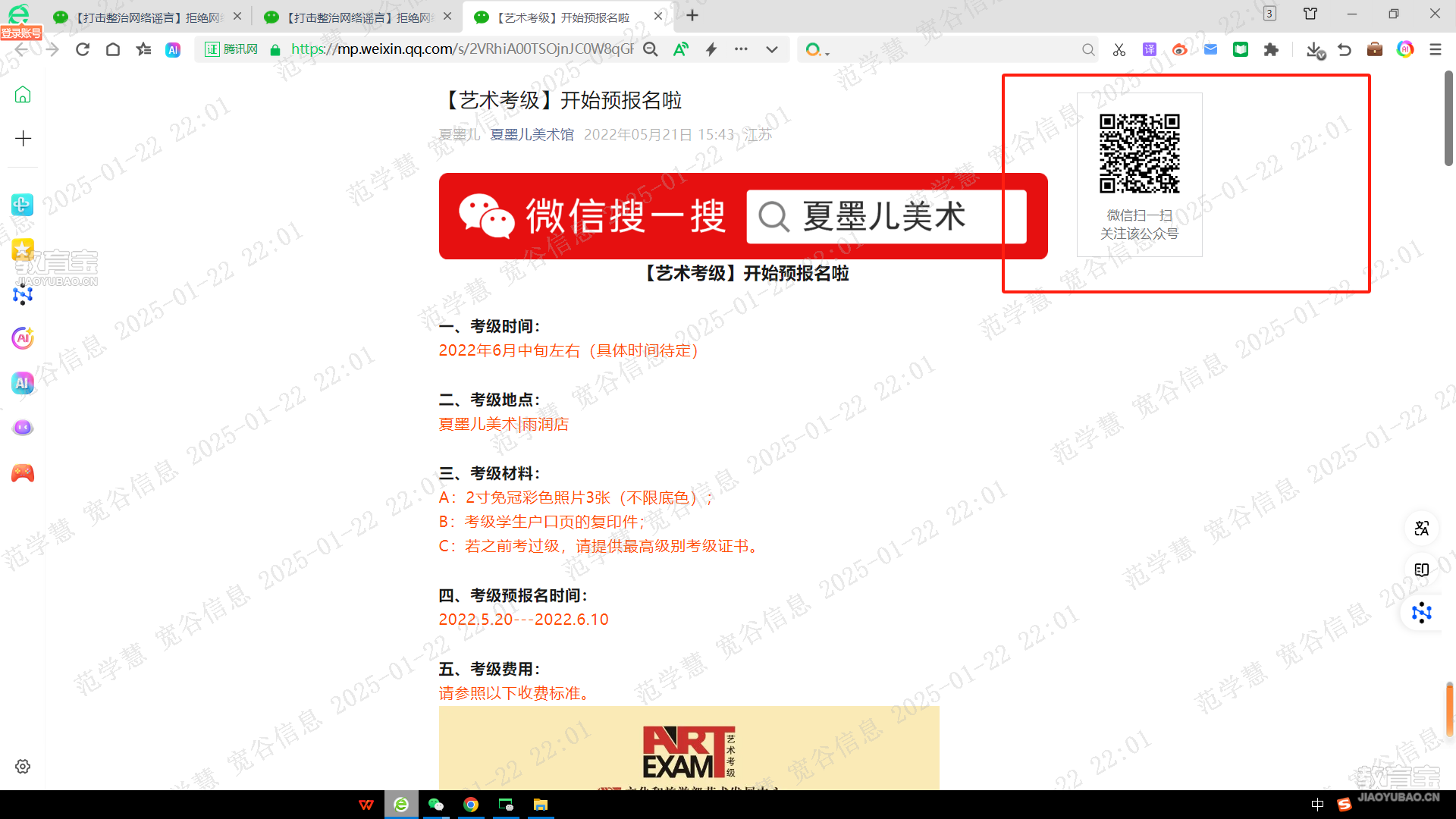
Task: Open the puzzle-piece extensions manager
Action: tap(1271, 50)
